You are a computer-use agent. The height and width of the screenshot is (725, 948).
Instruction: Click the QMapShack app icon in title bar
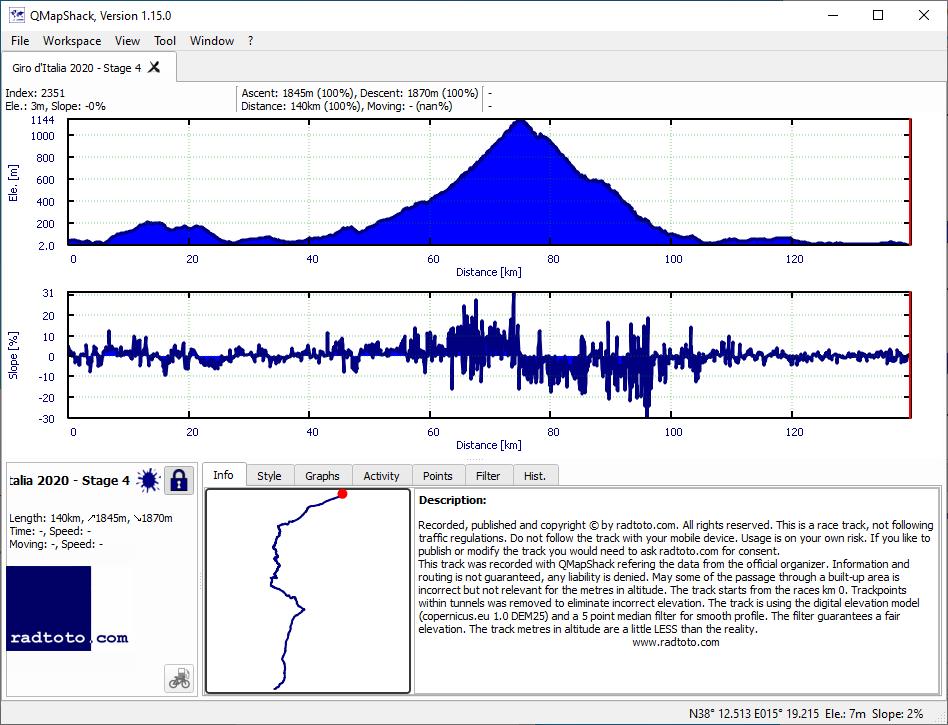[x=16, y=15]
